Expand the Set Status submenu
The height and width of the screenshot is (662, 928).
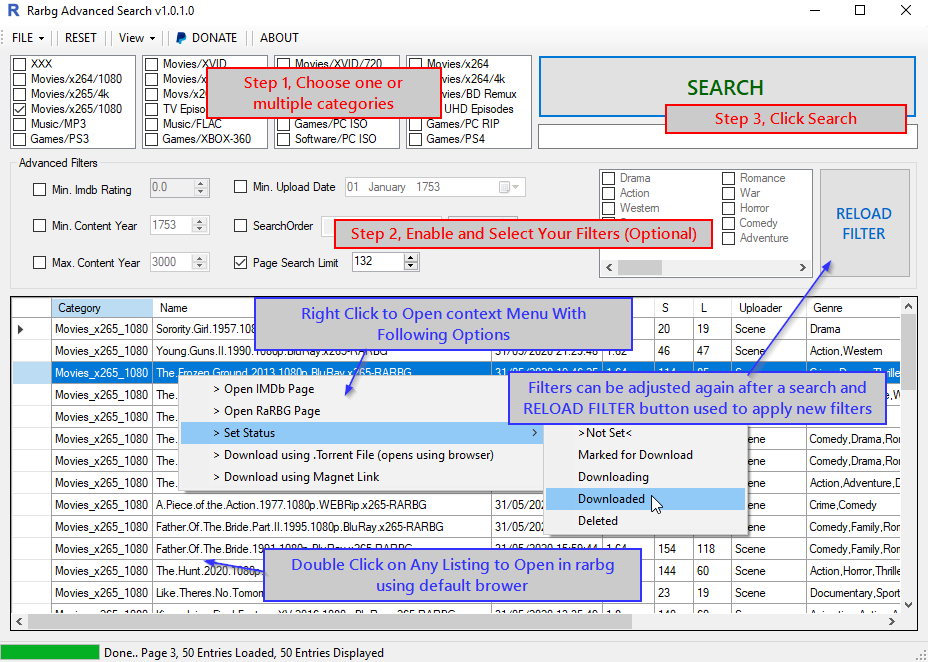(361, 433)
